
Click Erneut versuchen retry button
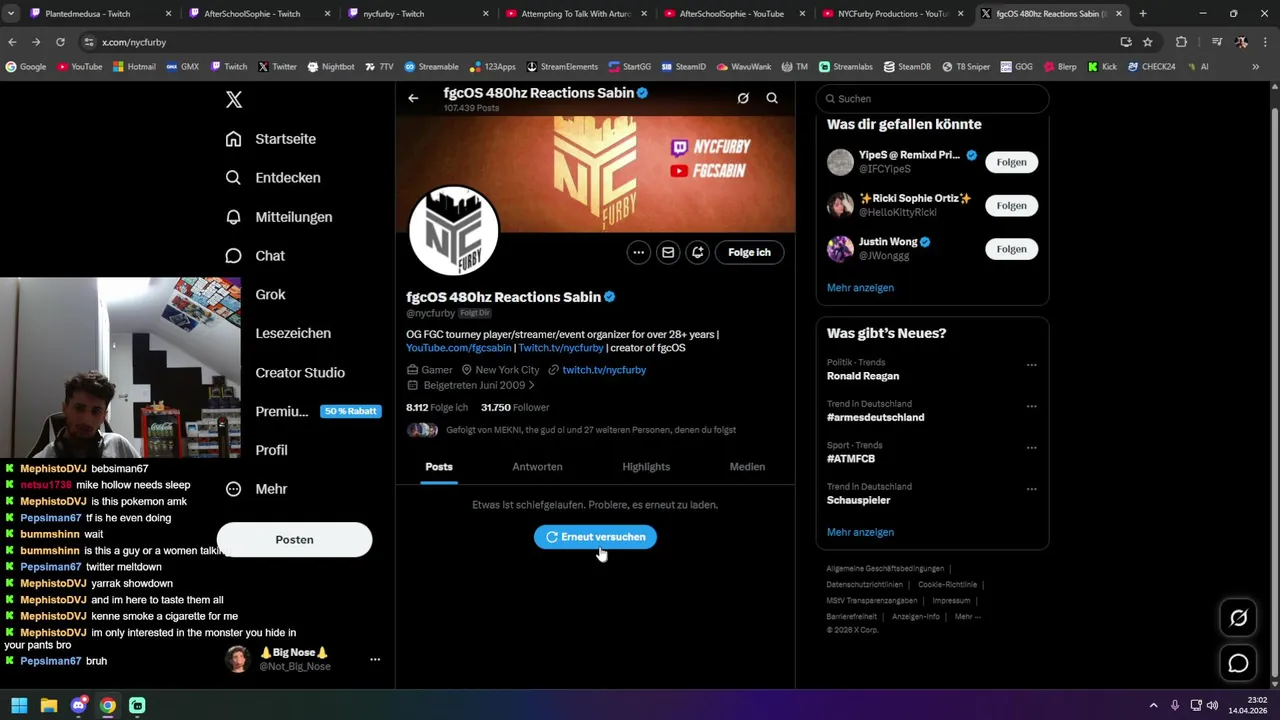[595, 537]
